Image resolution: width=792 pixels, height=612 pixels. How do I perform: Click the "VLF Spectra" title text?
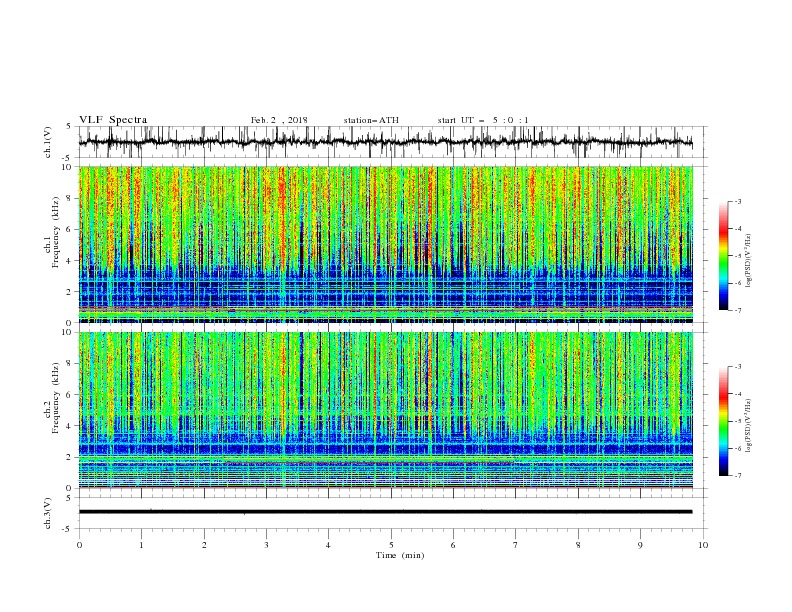click(113, 120)
